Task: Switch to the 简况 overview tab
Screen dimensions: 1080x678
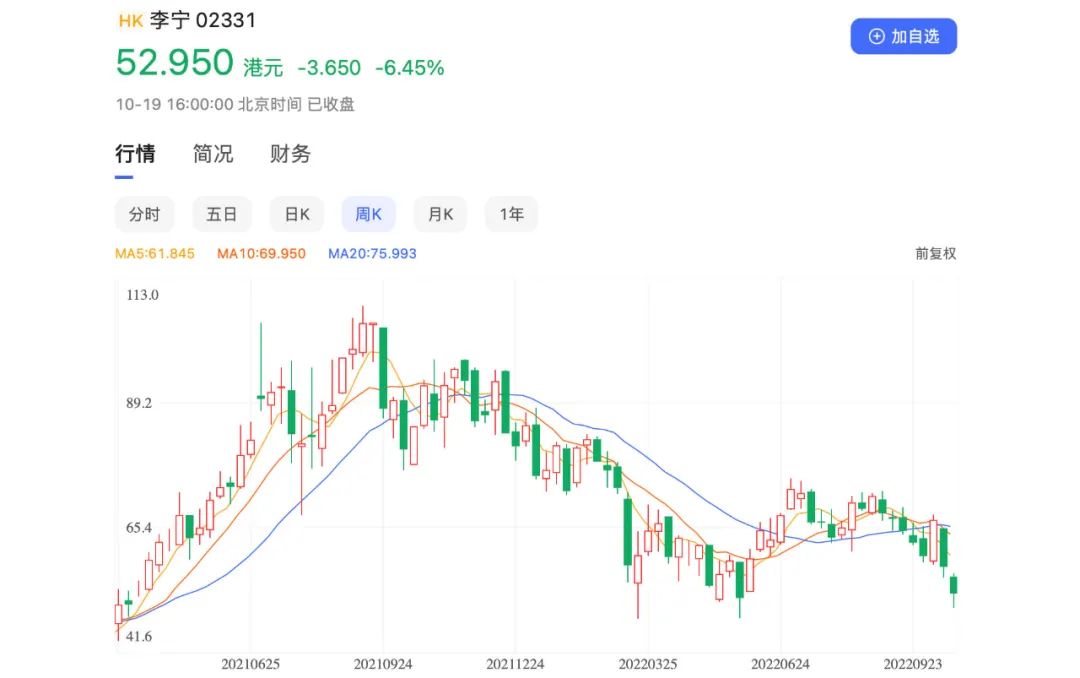Action: coord(211,154)
